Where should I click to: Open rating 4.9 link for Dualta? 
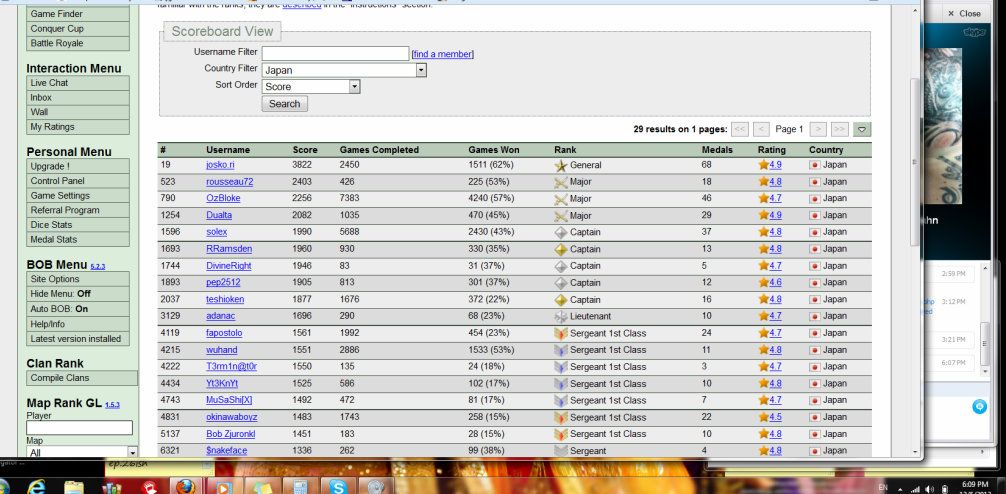point(775,215)
